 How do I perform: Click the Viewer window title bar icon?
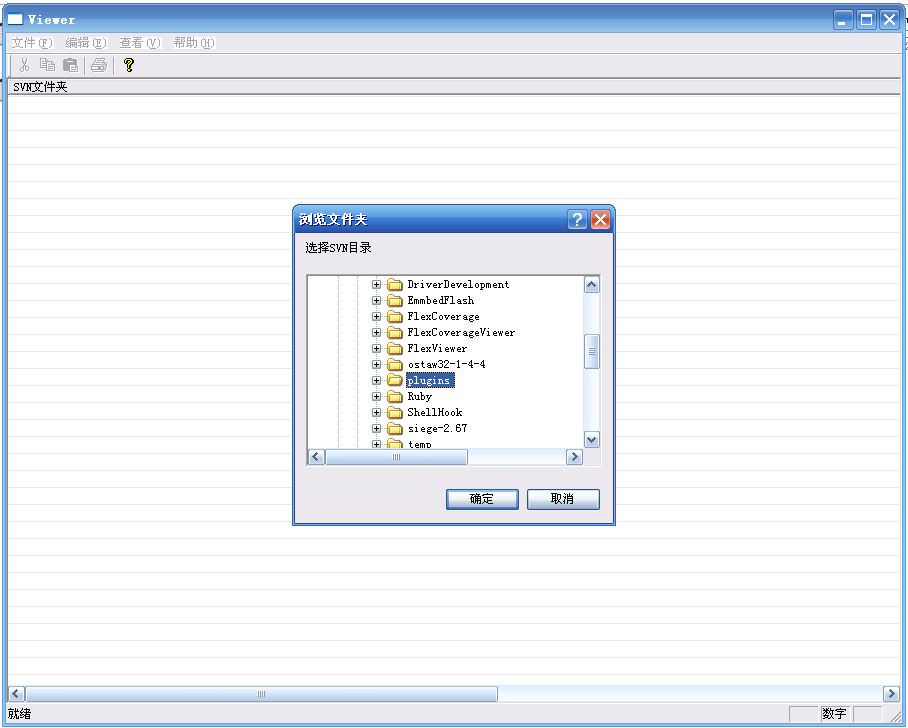pos(14,19)
